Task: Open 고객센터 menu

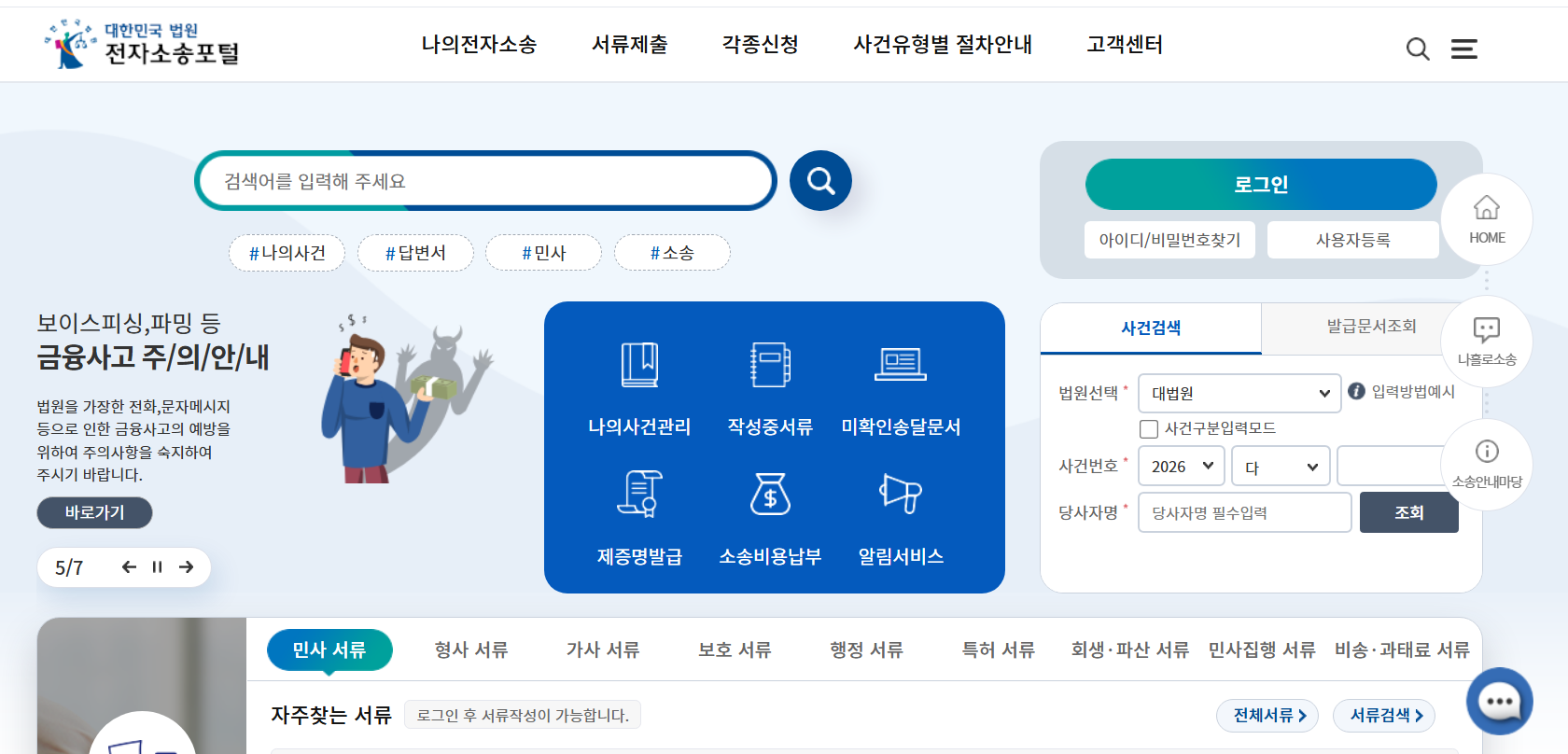Action: point(1125,44)
